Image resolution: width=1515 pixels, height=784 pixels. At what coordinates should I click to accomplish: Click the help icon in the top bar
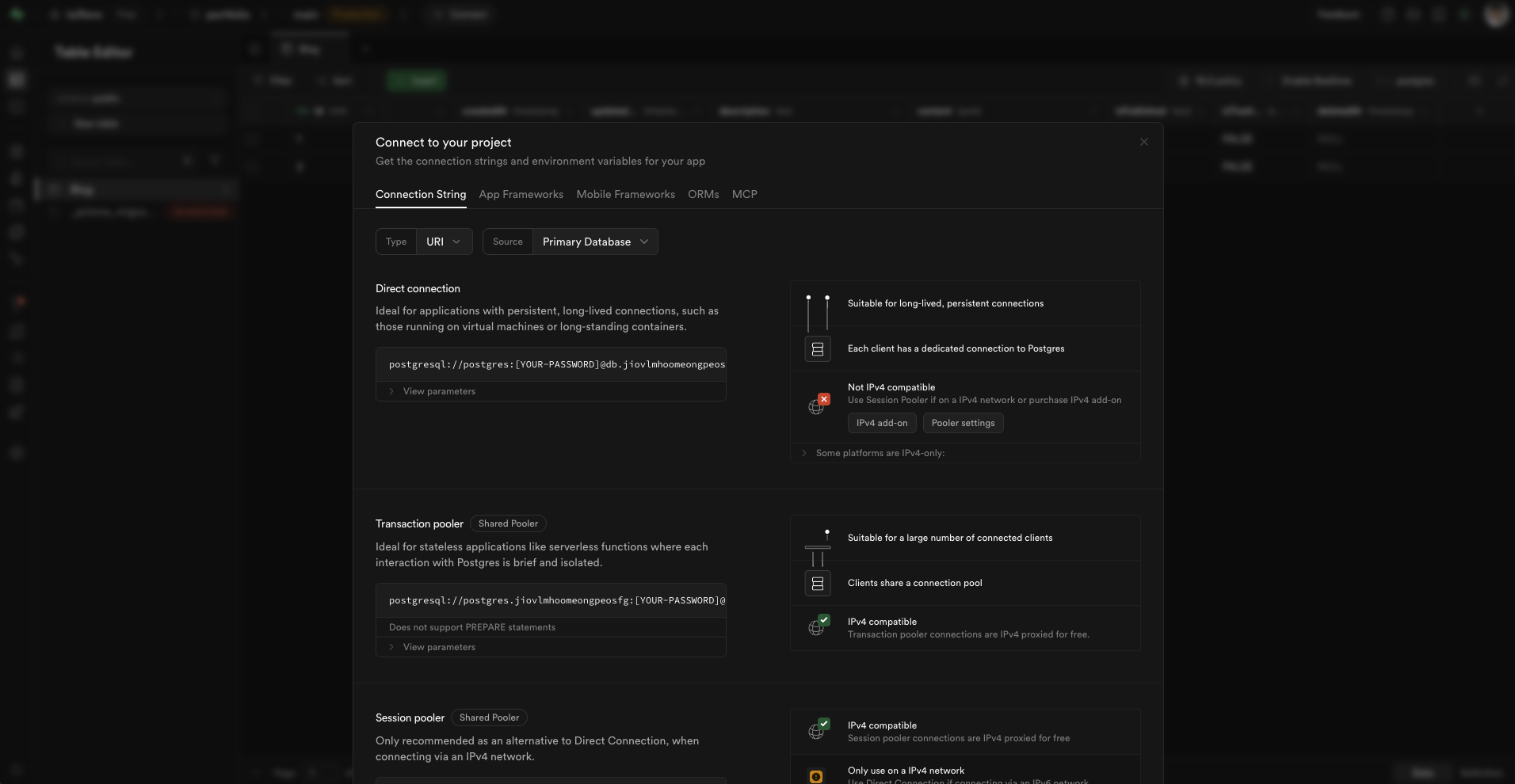pyautogui.click(x=1388, y=14)
